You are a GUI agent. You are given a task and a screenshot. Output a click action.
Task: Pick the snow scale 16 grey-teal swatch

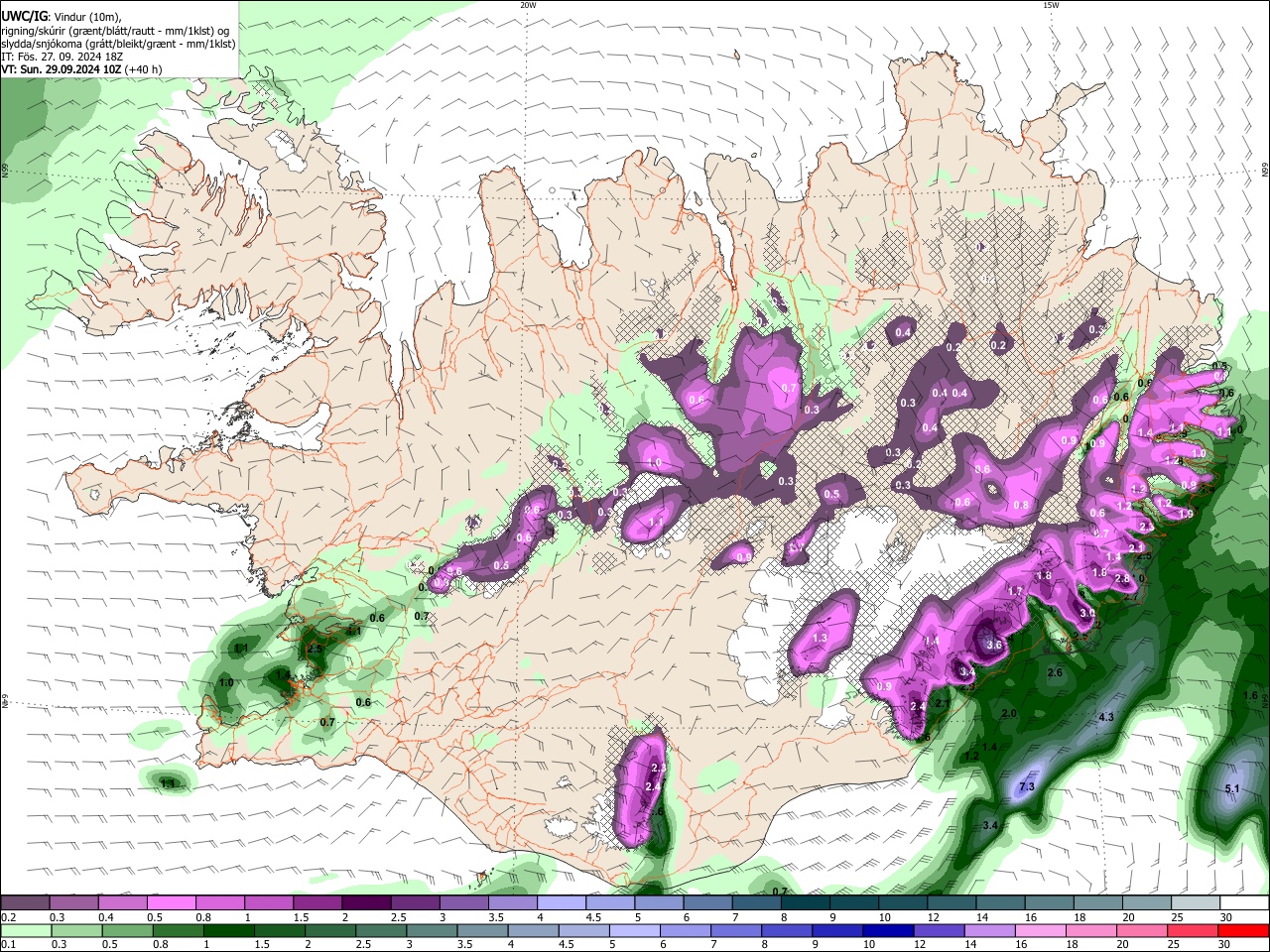tap(1050, 902)
